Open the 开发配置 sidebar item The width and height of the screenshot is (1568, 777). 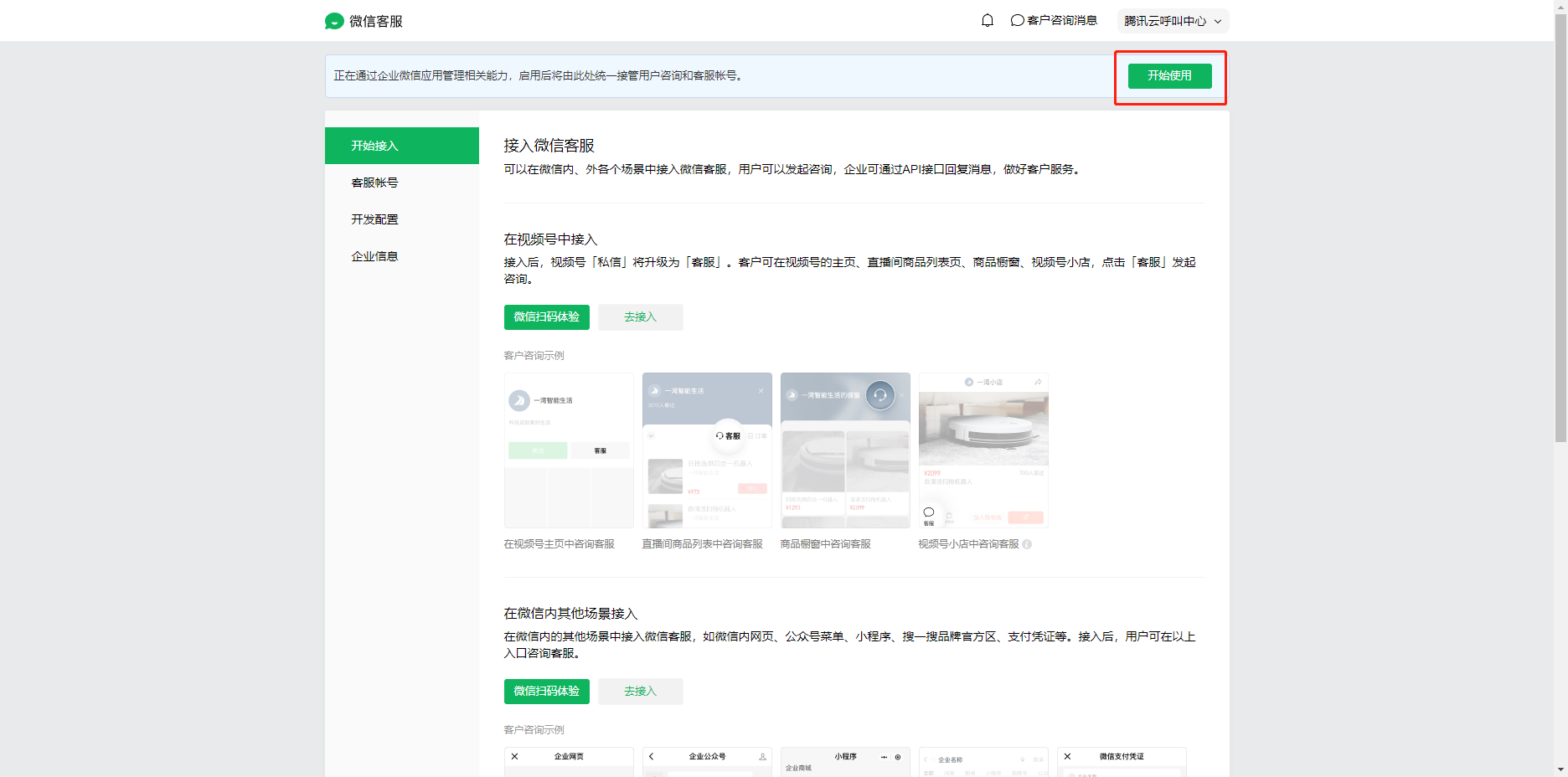point(402,219)
